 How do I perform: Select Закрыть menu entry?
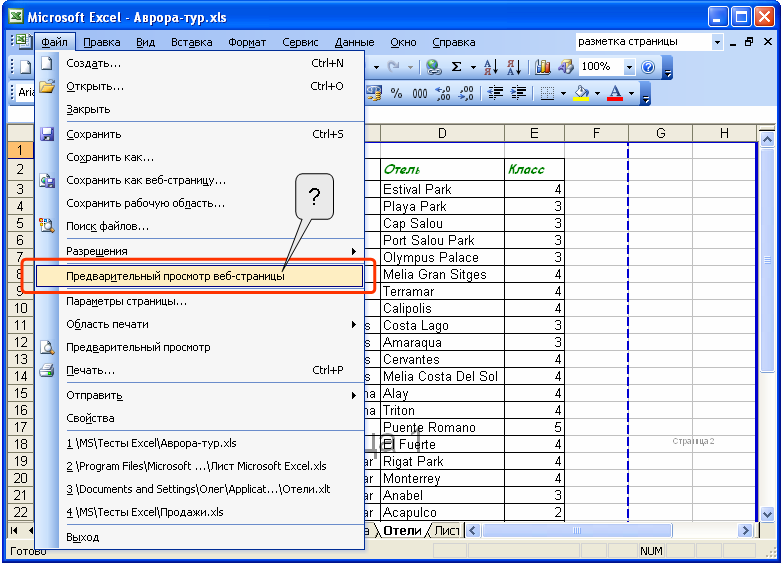tap(199, 110)
